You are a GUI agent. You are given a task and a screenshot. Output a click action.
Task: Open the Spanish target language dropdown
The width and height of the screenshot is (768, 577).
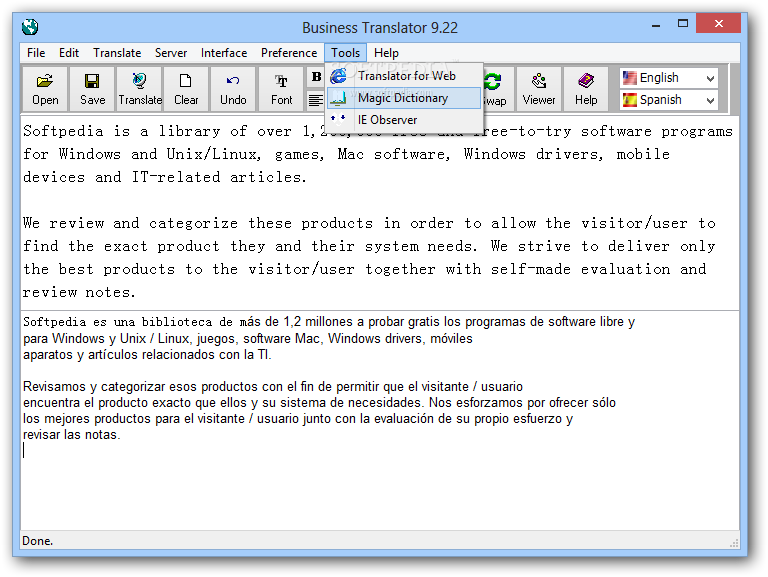[710, 100]
